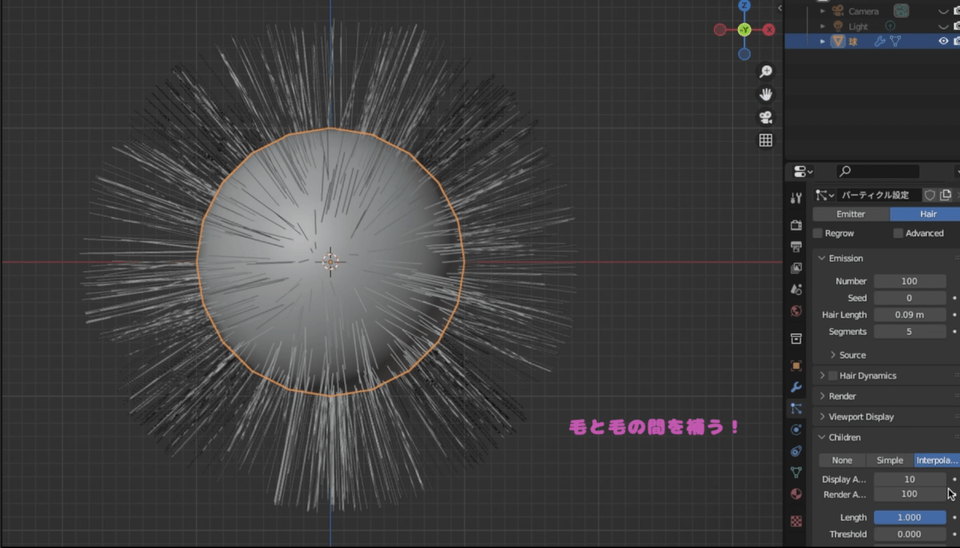Image resolution: width=960 pixels, height=548 pixels.
Task: Toggle viewport visibility of Camera in outliner
Action: coord(943,11)
